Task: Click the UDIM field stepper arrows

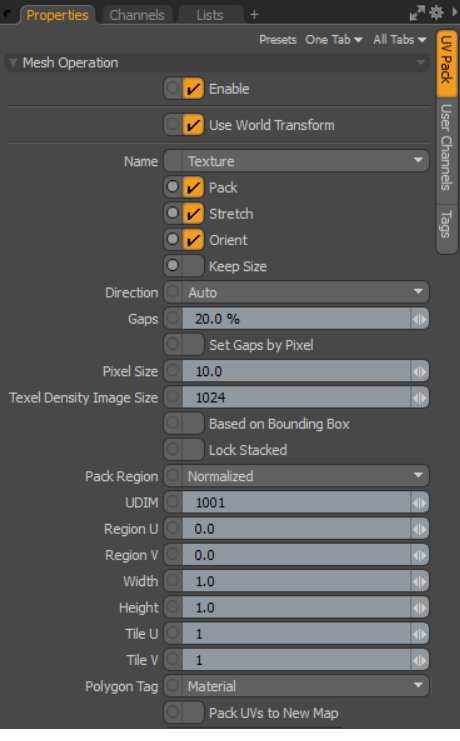Action: pos(419,502)
